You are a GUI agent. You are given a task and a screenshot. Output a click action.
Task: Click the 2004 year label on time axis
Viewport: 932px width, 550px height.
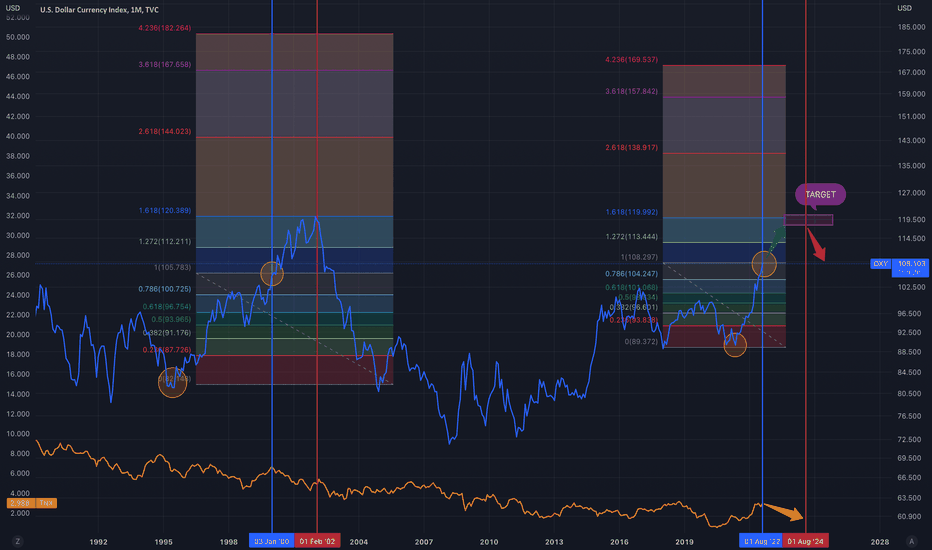[359, 542]
